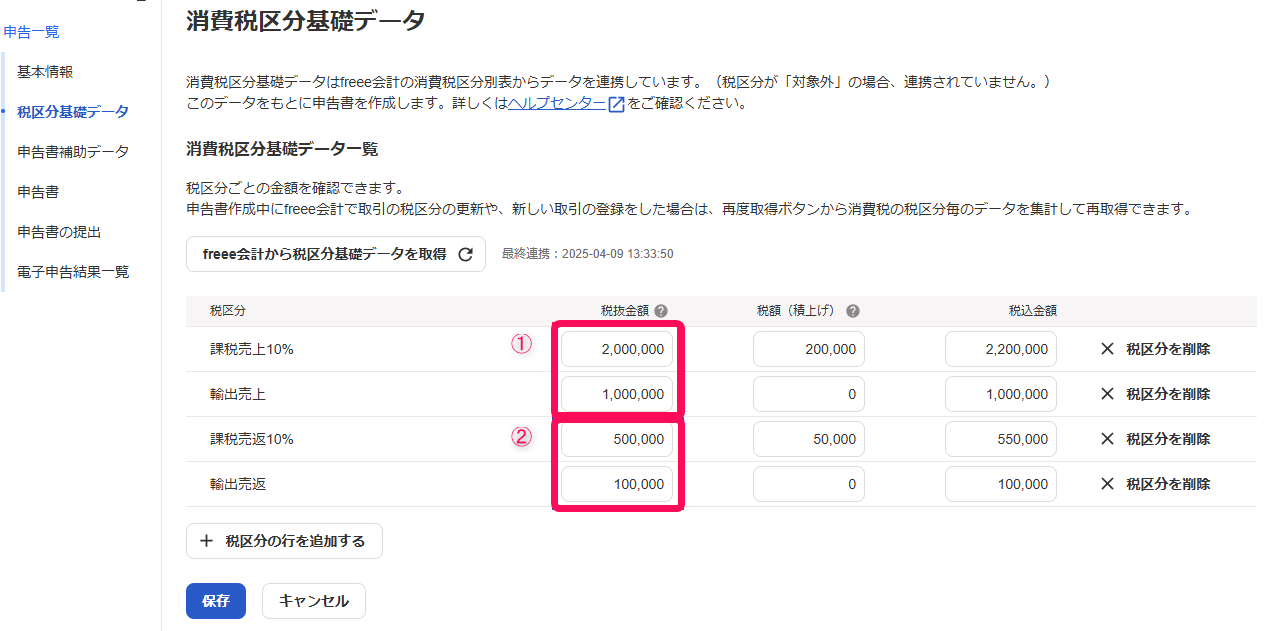Click the 税区分 column header
1278x631 pixels.
227,311
